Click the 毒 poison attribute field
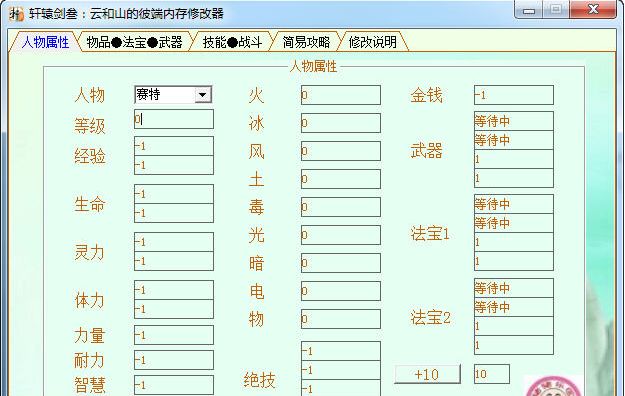 coord(341,207)
